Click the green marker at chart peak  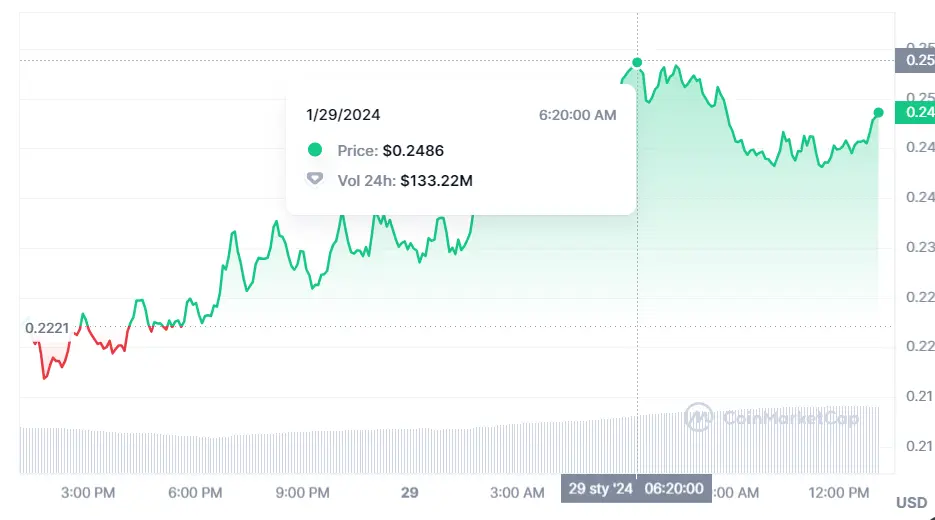coord(637,63)
